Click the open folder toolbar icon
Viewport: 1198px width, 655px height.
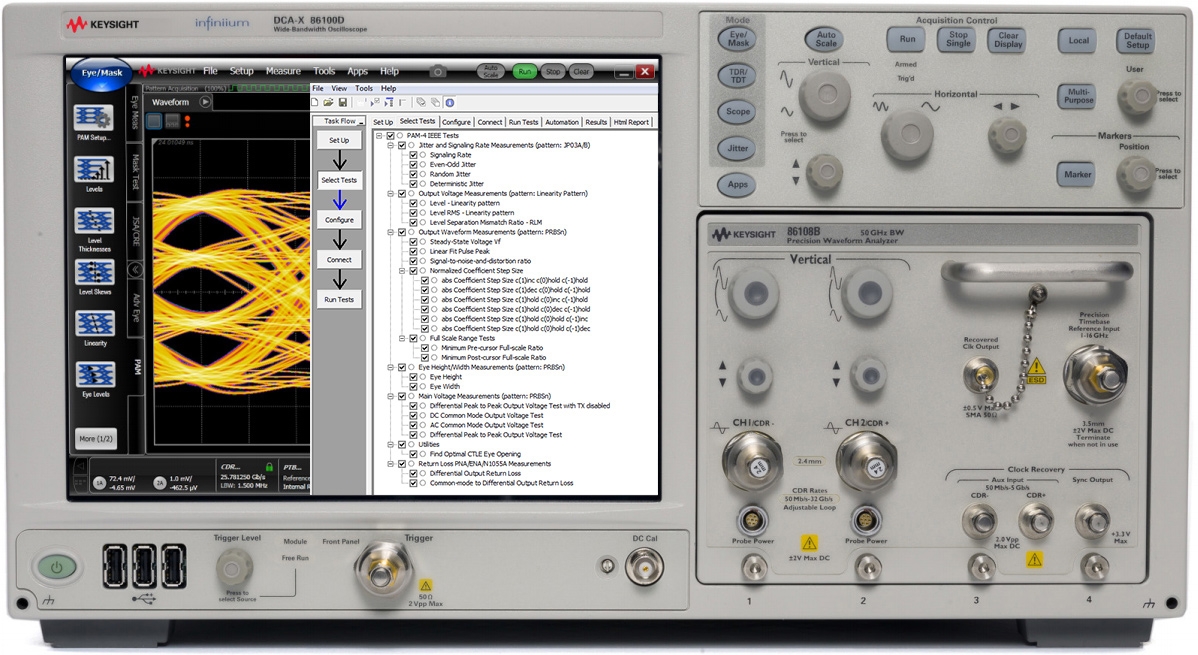[x=330, y=102]
